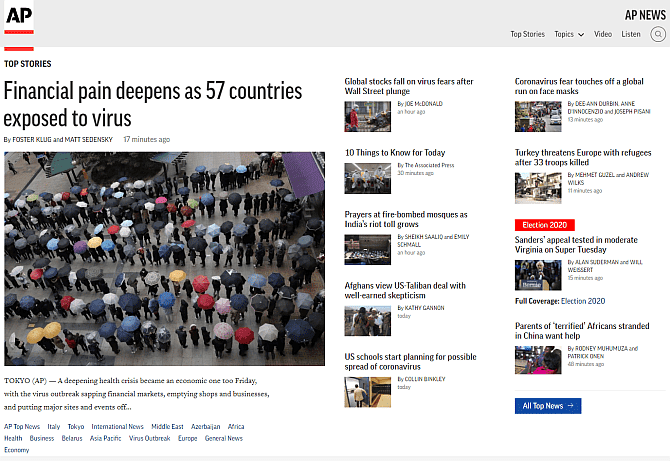670x461 pixels.
Task: Open the AP Top News tag
Action: click(x=22, y=426)
